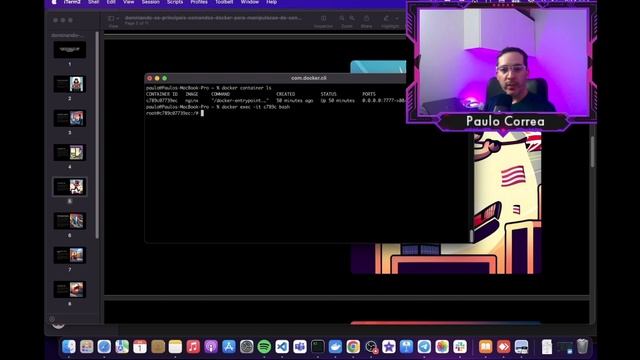Launch Spotify from the Dock
640x360 pixels.
click(264, 347)
